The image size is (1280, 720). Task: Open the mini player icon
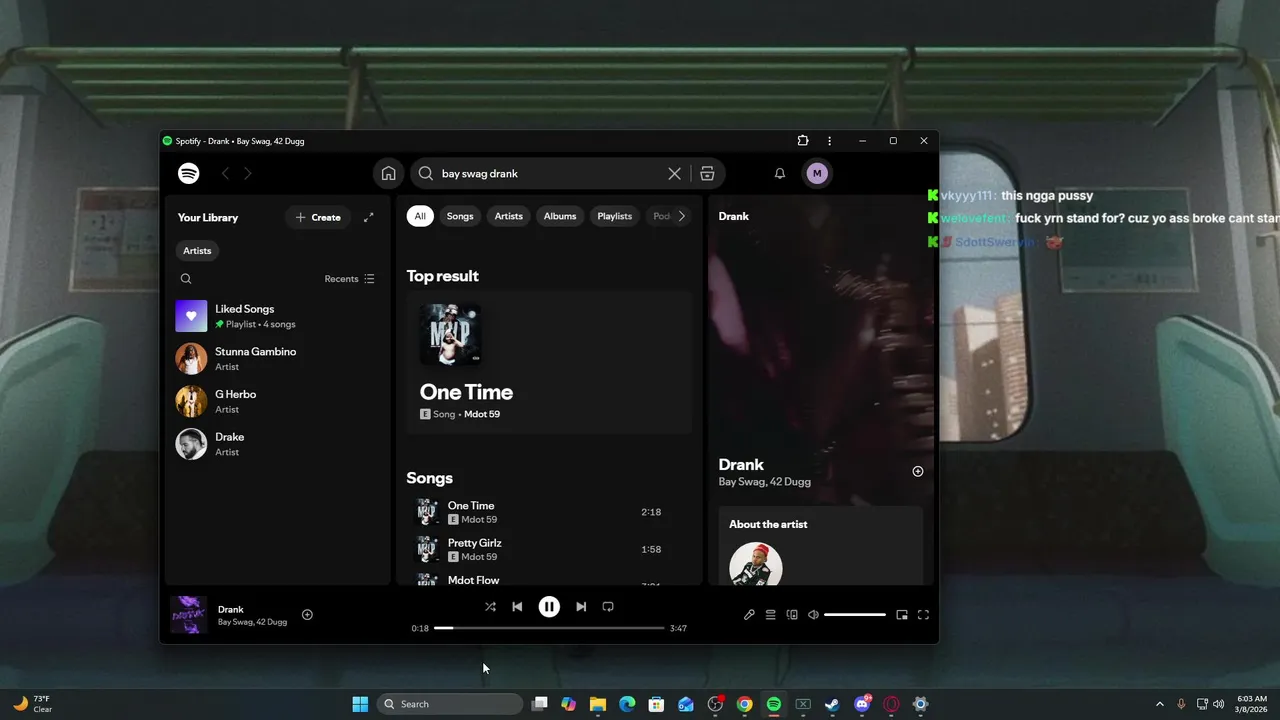[x=902, y=615]
